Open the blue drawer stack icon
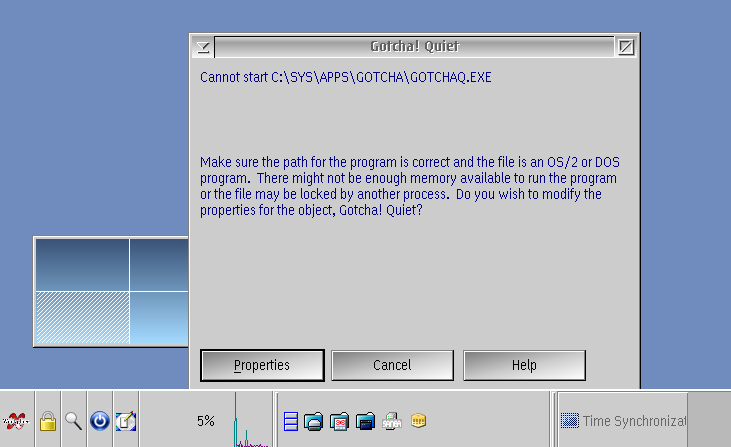The width and height of the screenshot is (731, 447). [x=291, y=421]
